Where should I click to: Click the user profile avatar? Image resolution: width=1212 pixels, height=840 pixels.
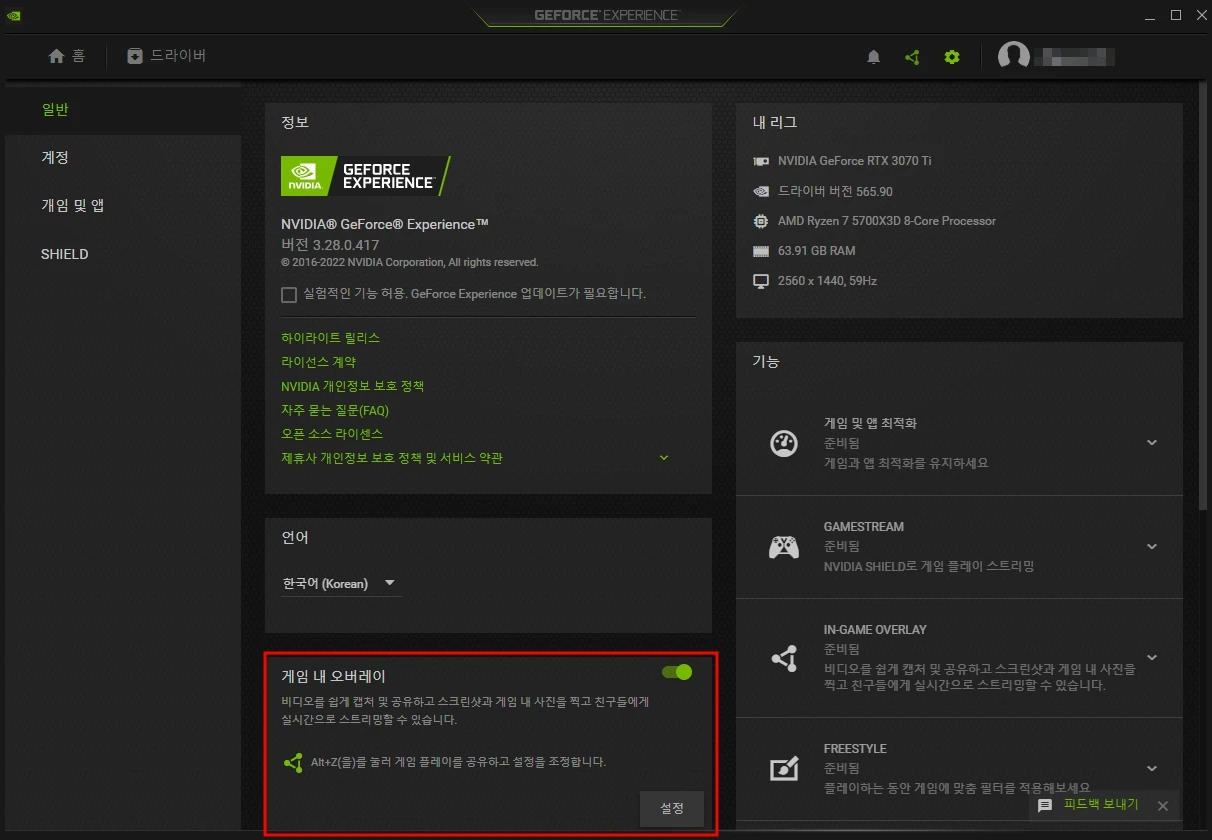(1014, 56)
